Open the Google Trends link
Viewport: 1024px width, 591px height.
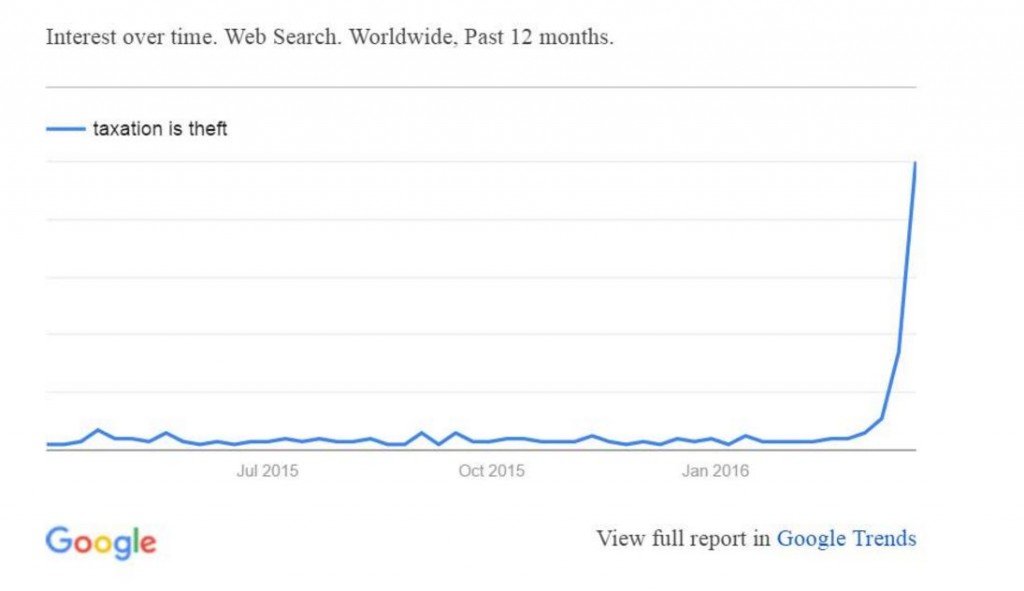(x=846, y=539)
